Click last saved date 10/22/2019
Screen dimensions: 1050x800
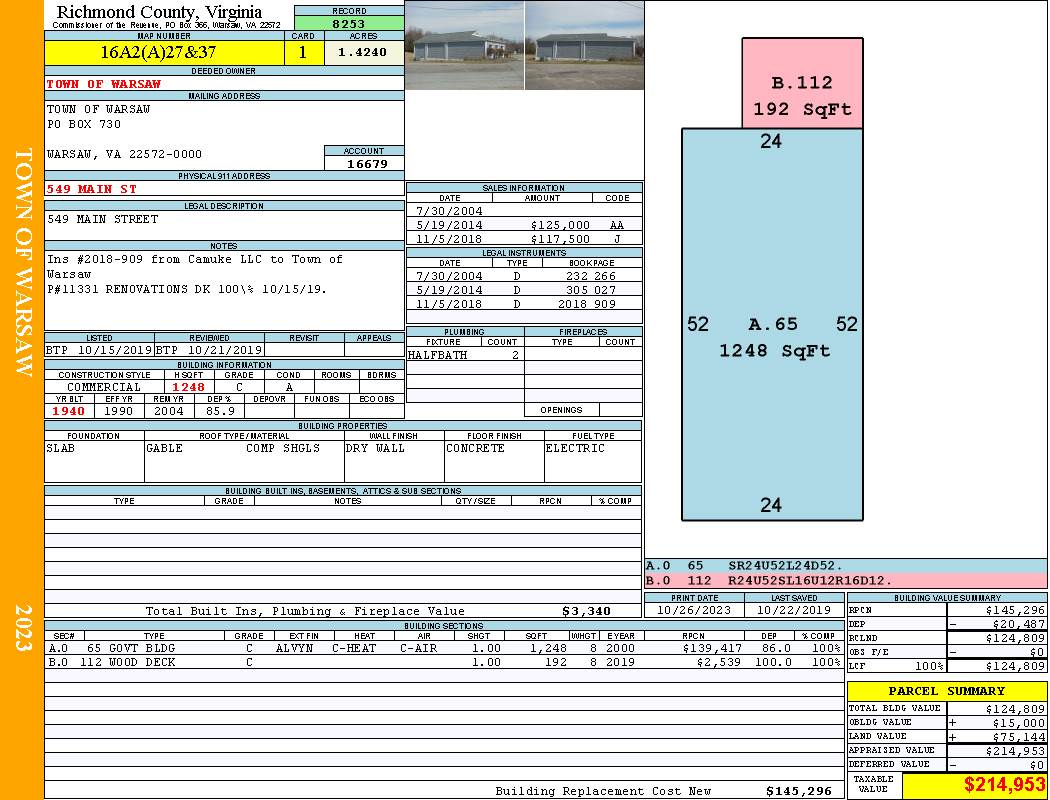coord(794,611)
